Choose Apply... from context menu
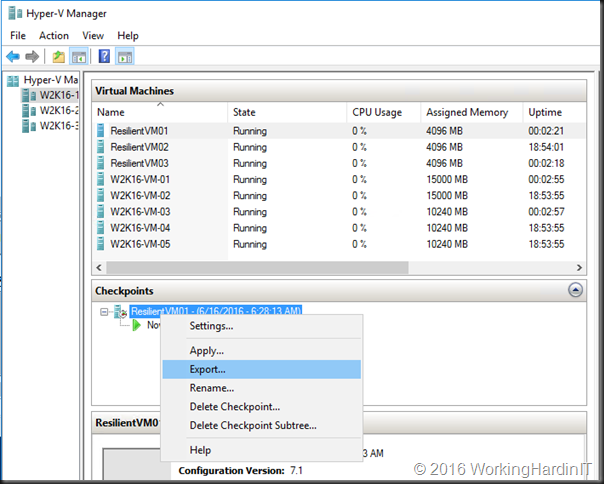Screen dimensions: 604x484 [x=262, y=351]
